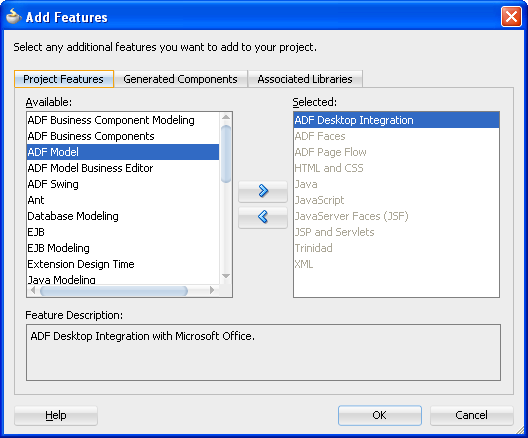Confirm with the OK button
This screenshot has height=438, width=528.
click(x=380, y=415)
